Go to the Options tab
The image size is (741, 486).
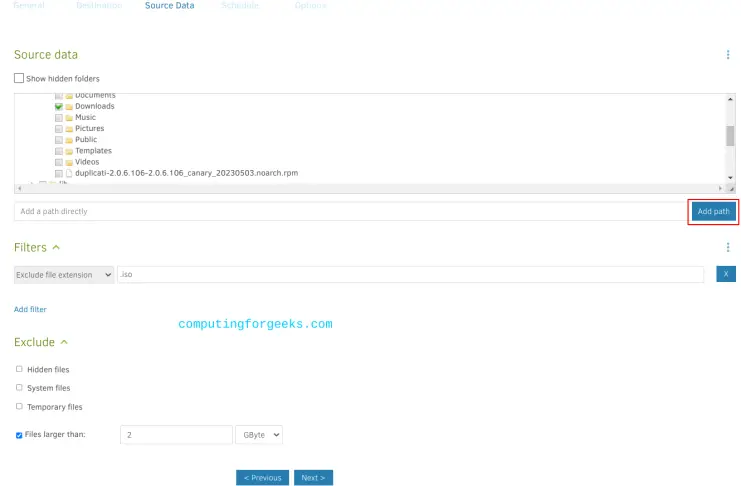309,6
